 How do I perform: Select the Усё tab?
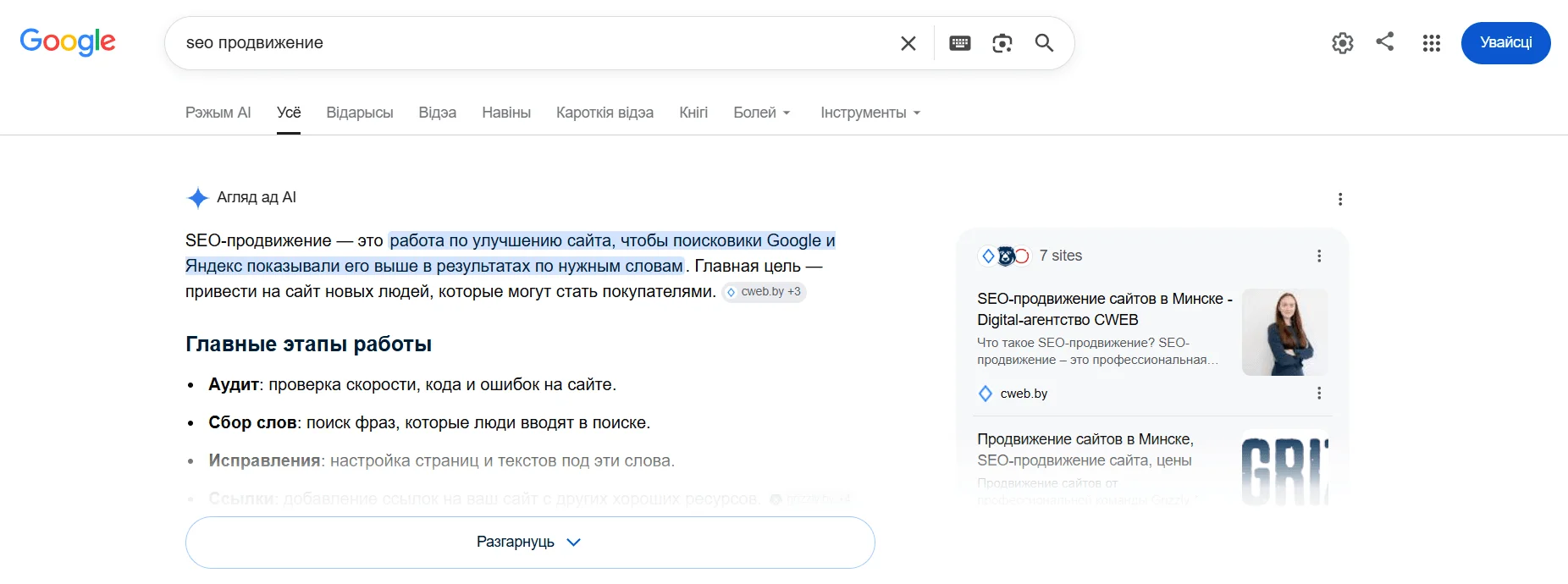click(289, 113)
